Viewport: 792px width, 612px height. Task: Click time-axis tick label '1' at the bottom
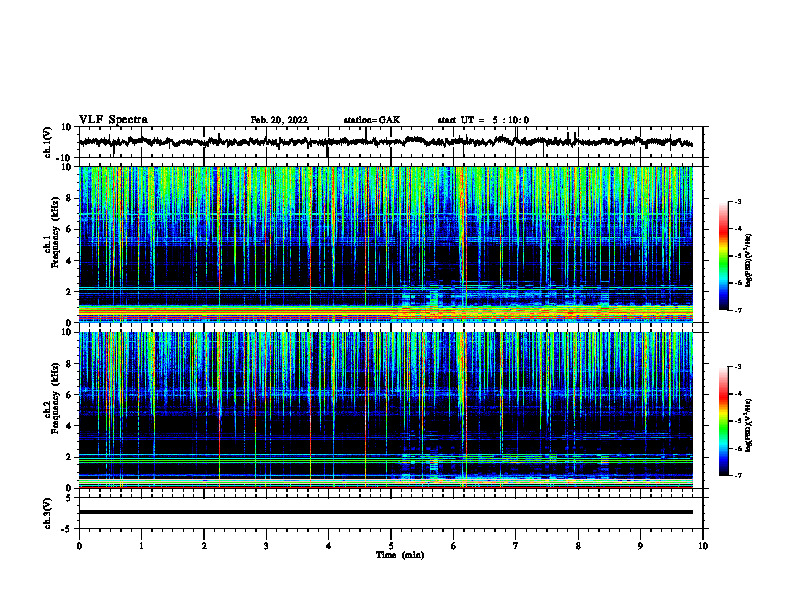(x=141, y=546)
